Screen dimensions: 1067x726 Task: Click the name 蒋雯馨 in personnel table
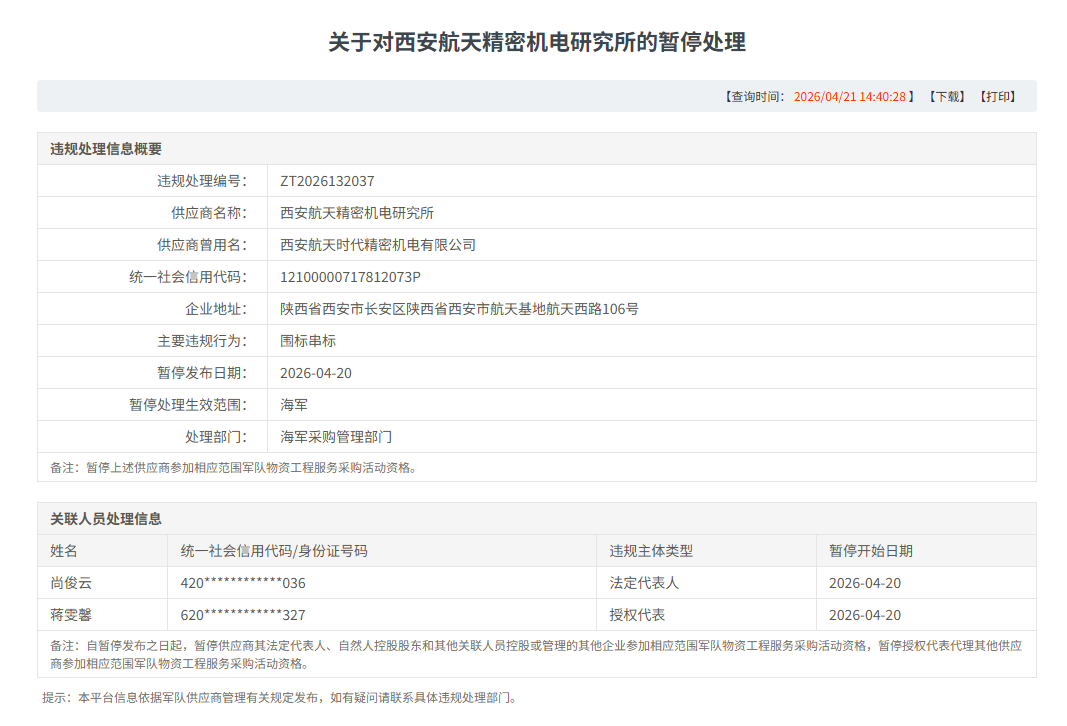point(71,615)
